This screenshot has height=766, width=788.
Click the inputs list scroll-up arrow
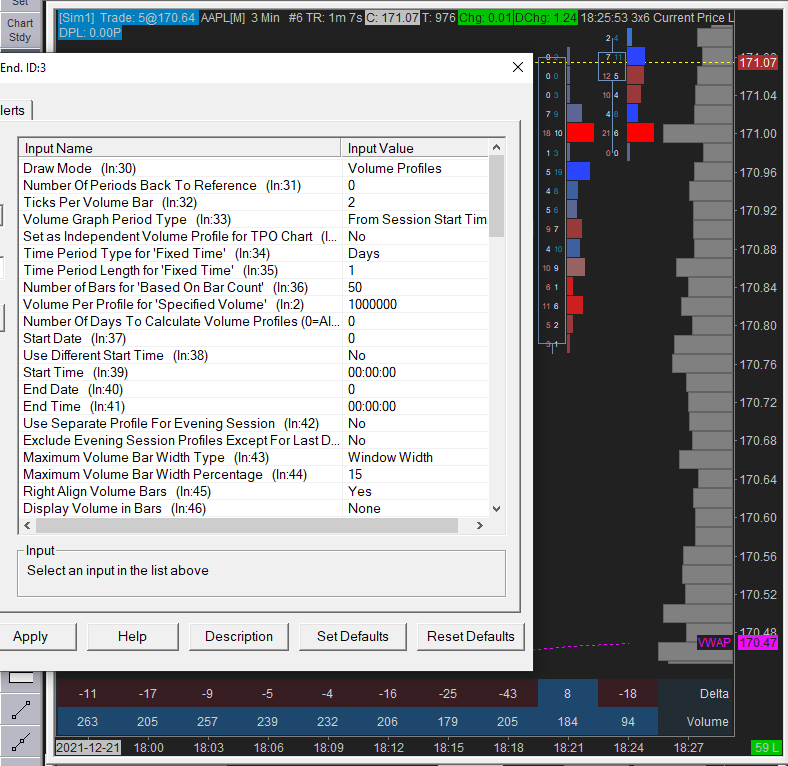[496, 148]
